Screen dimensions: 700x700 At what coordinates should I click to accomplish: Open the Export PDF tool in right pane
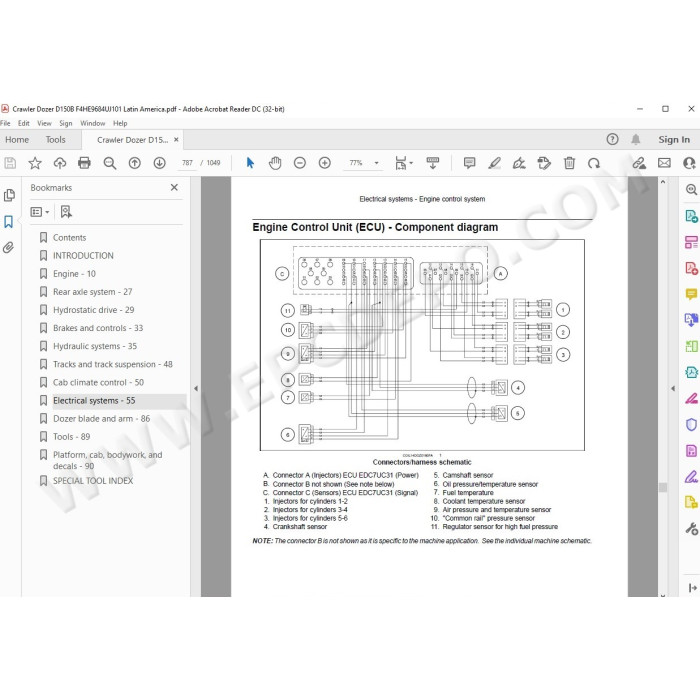coord(691,217)
